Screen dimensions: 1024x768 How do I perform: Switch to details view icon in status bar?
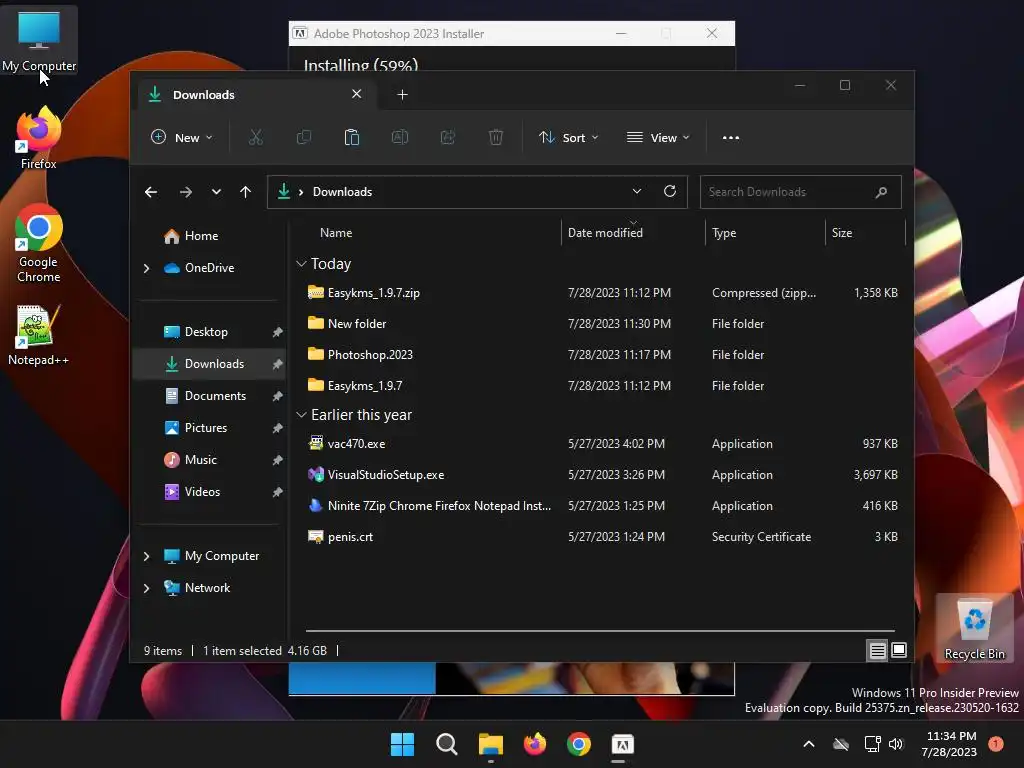coord(877,650)
